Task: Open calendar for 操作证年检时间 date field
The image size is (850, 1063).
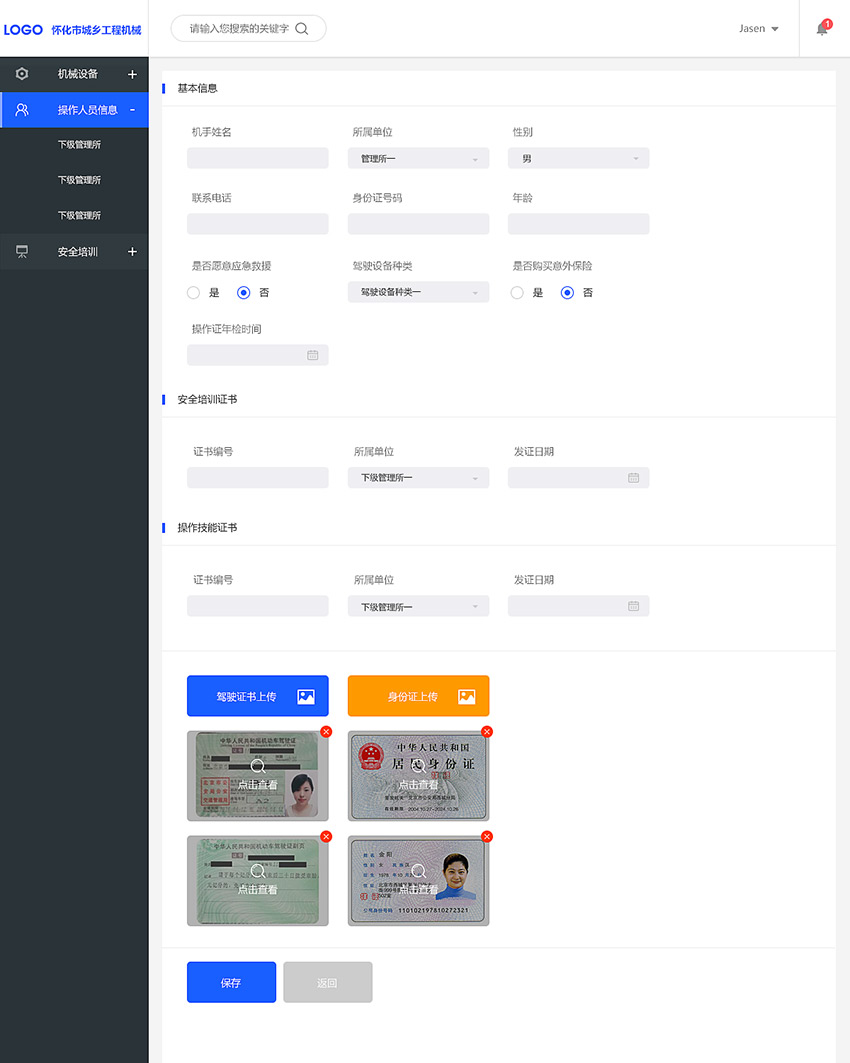Action: pyautogui.click(x=312, y=355)
